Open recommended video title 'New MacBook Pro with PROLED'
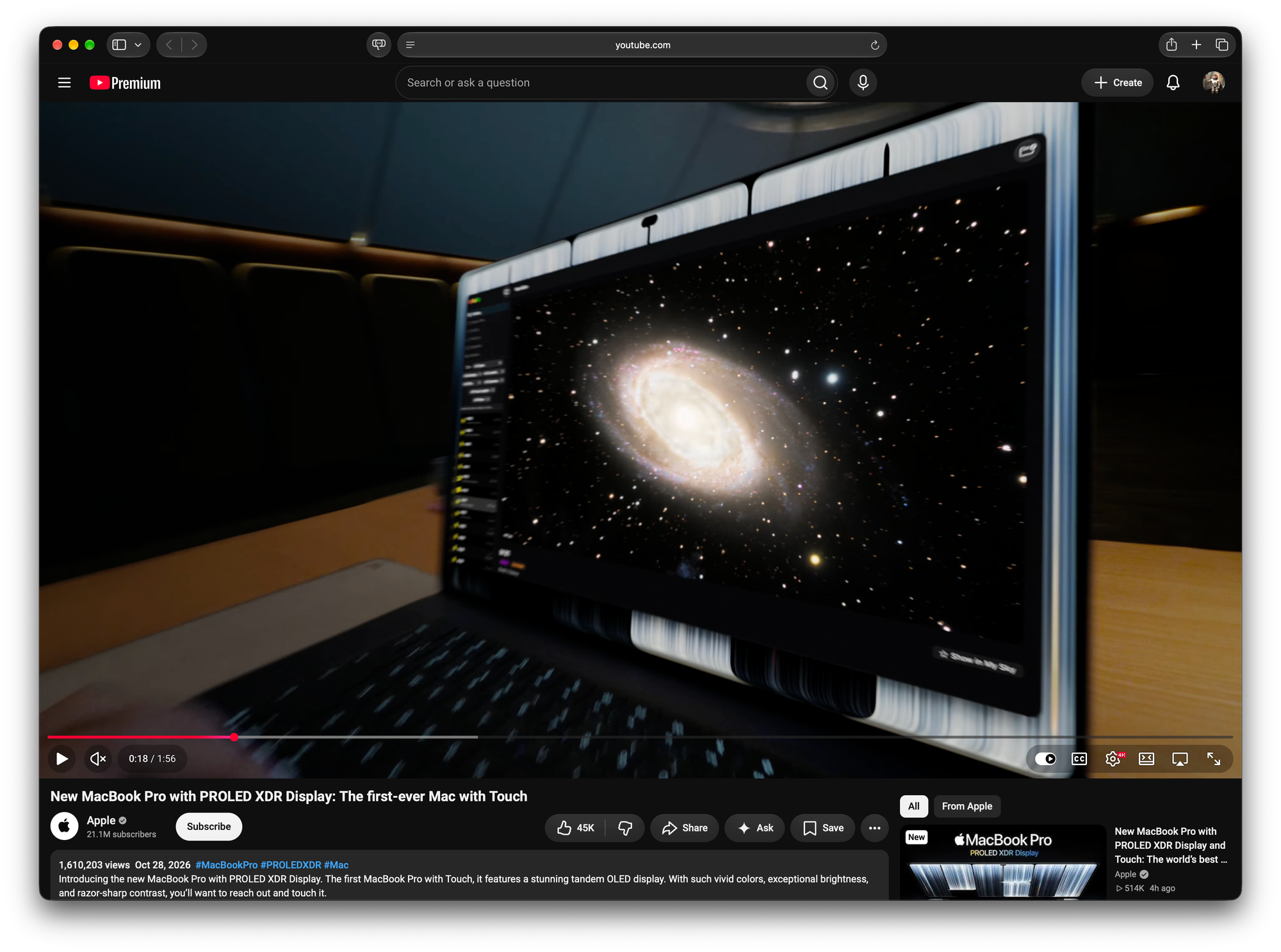 [1171, 845]
